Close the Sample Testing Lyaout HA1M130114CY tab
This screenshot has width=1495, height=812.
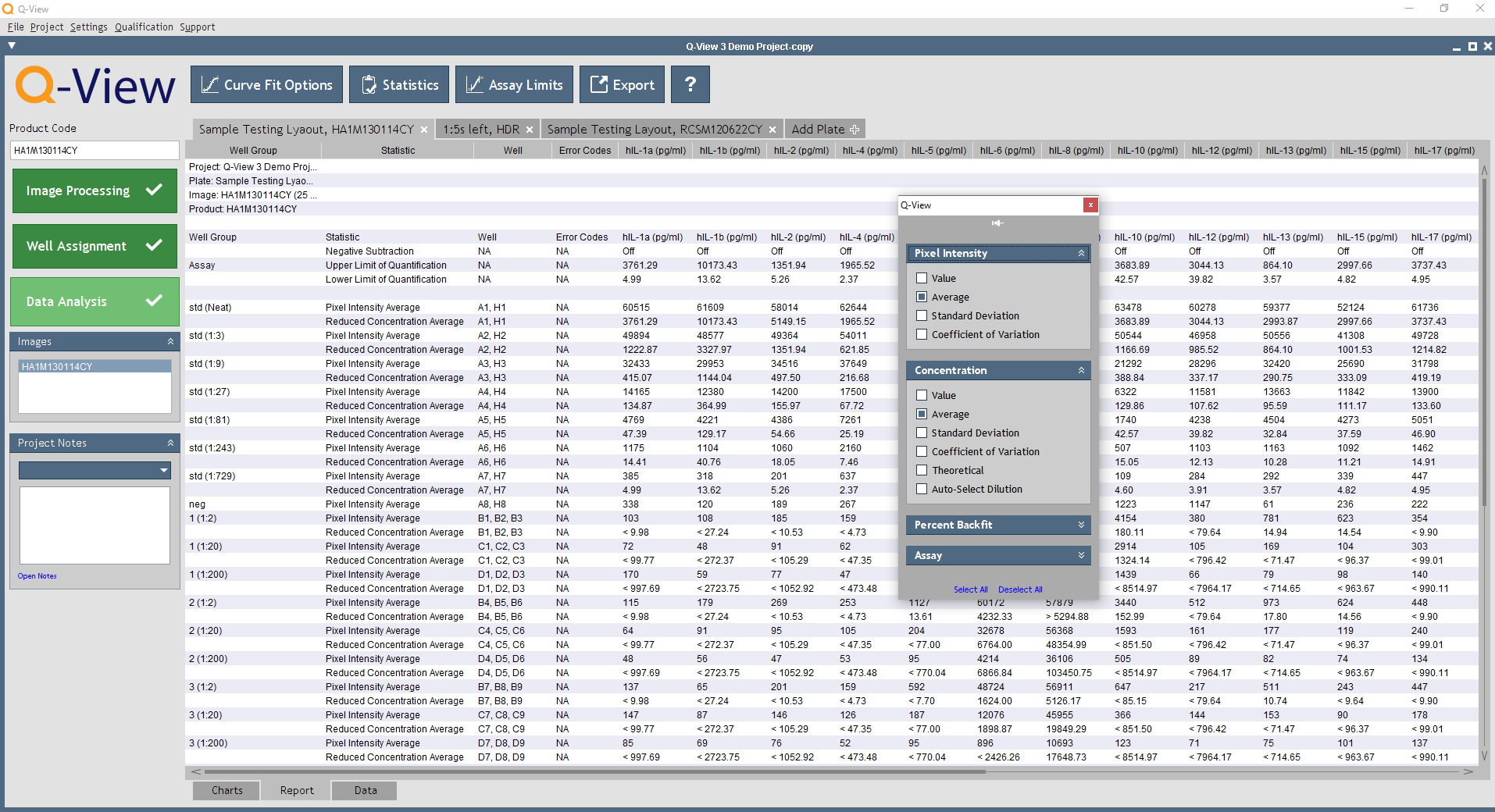coord(424,130)
